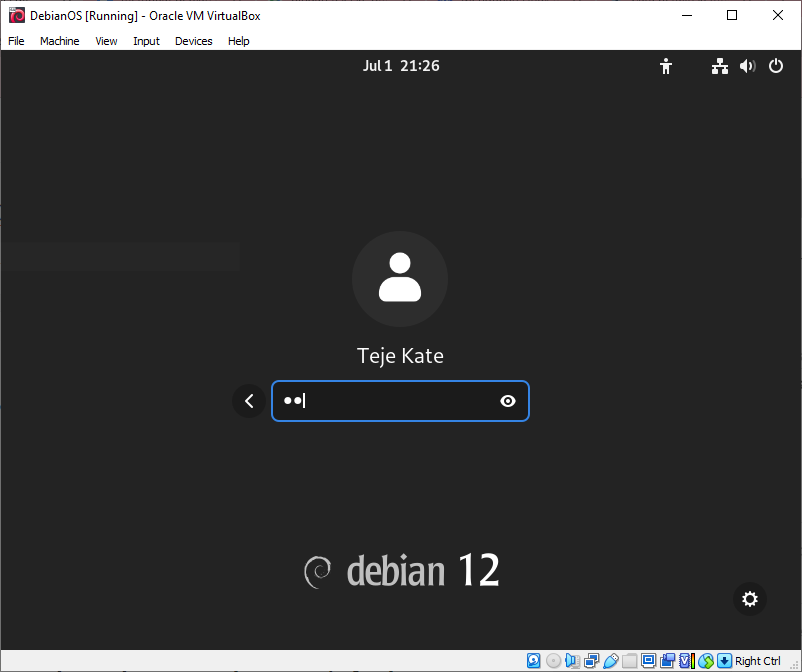Click the audio indicator in status bar
Image resolution: width=802 pixels, height=672 pixels.
572,661
